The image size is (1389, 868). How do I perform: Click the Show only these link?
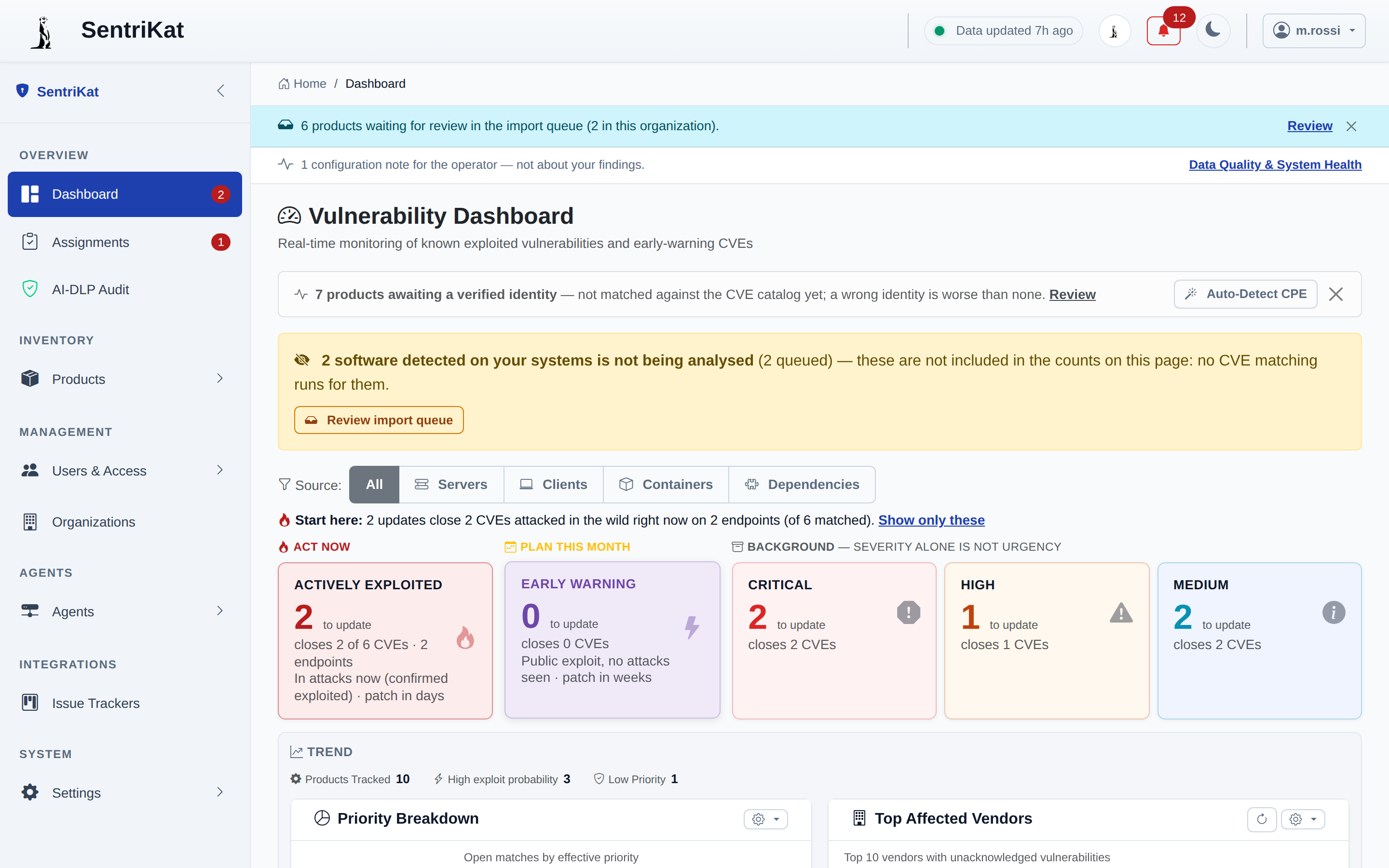(x=931, y=520)
